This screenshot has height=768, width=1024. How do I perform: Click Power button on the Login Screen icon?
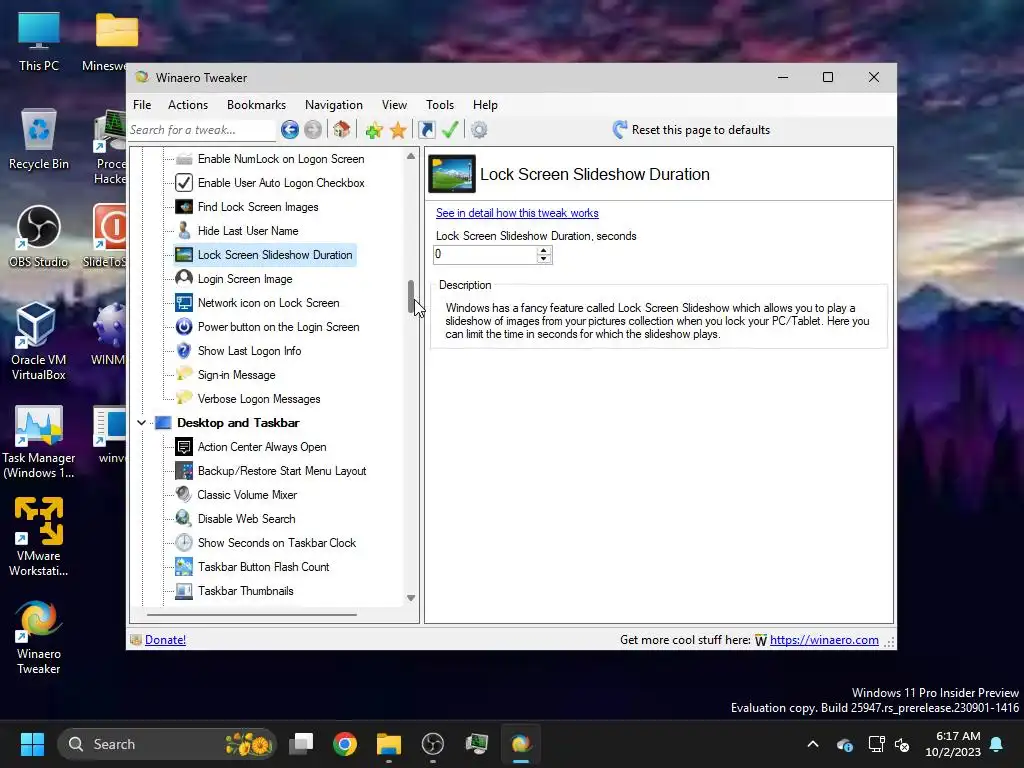[184, 327]
